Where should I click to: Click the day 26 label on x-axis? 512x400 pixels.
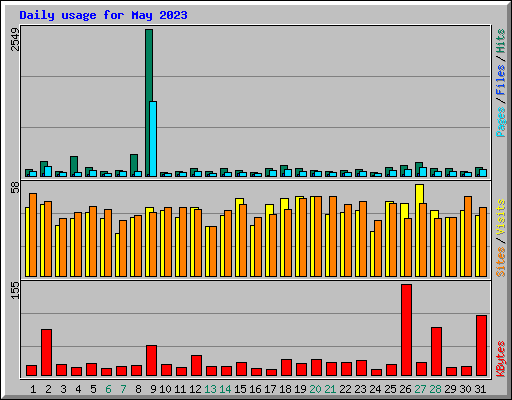point(405,389)
